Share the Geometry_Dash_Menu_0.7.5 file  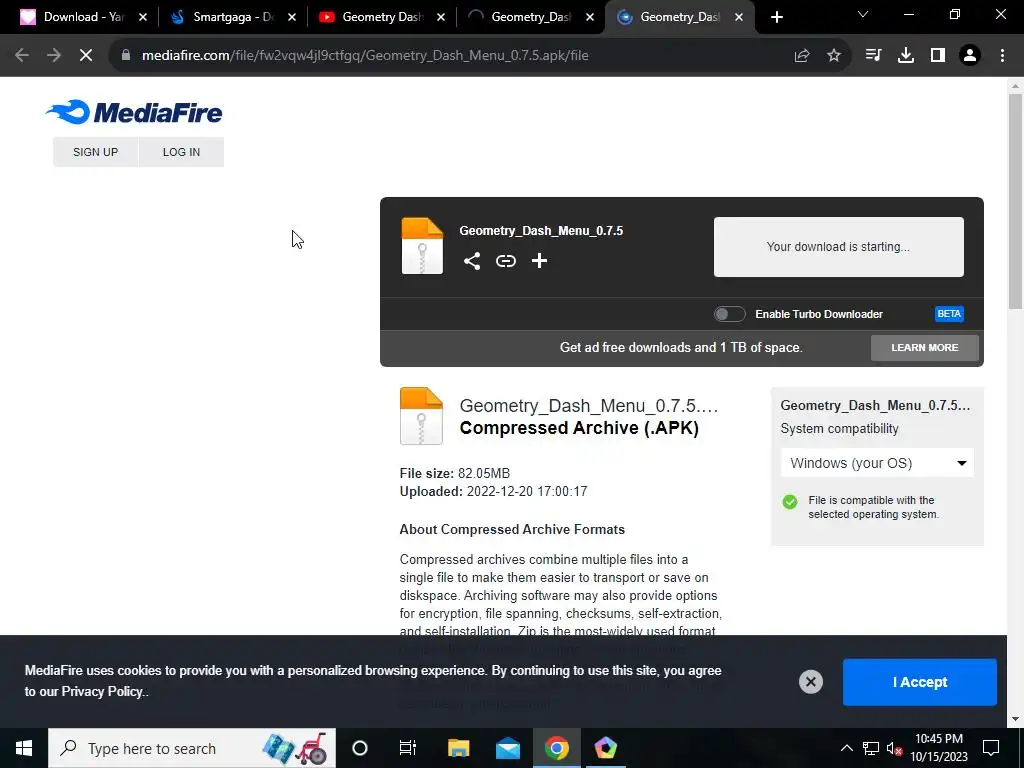[472, 261]
